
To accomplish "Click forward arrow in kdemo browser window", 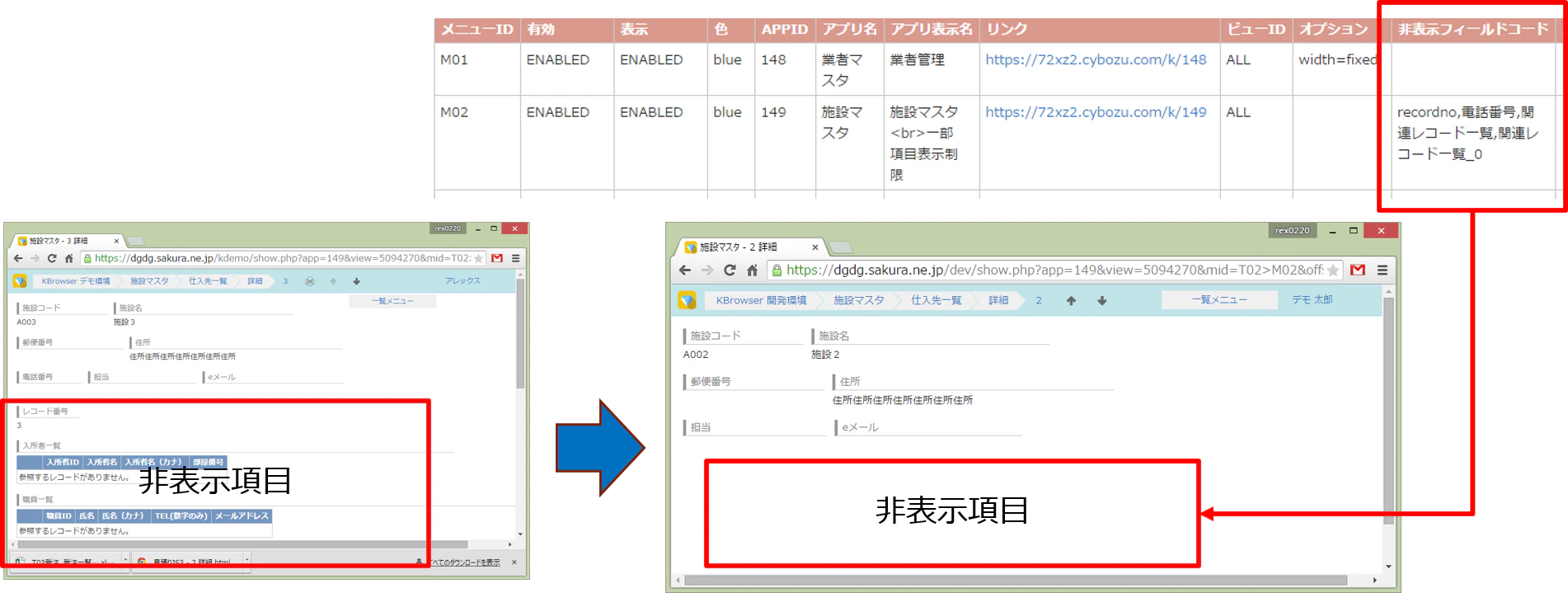I will (x=35, y=258).
